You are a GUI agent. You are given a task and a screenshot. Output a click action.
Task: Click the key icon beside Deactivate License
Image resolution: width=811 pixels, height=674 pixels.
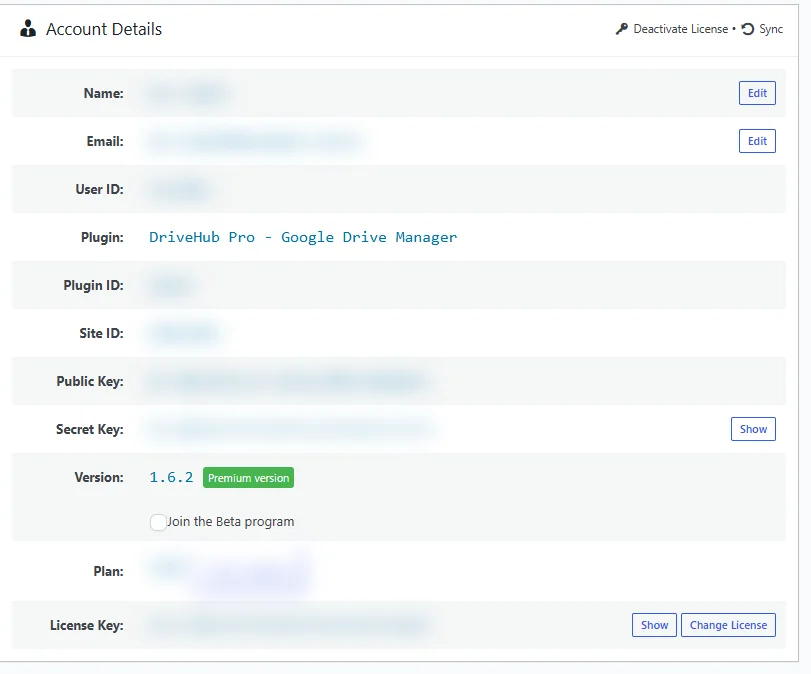pyautogui.click(x=621, y=29)
